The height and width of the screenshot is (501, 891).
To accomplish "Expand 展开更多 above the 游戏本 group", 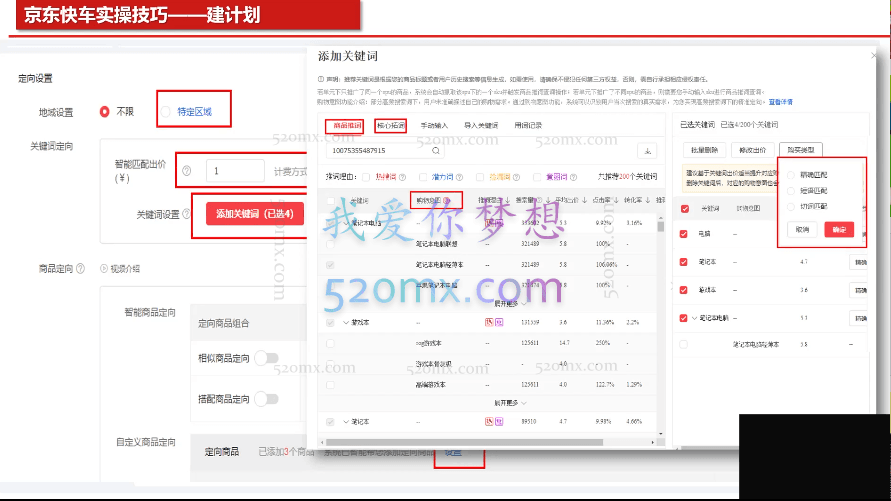I will pyautogui.click(x=510, y=304).
